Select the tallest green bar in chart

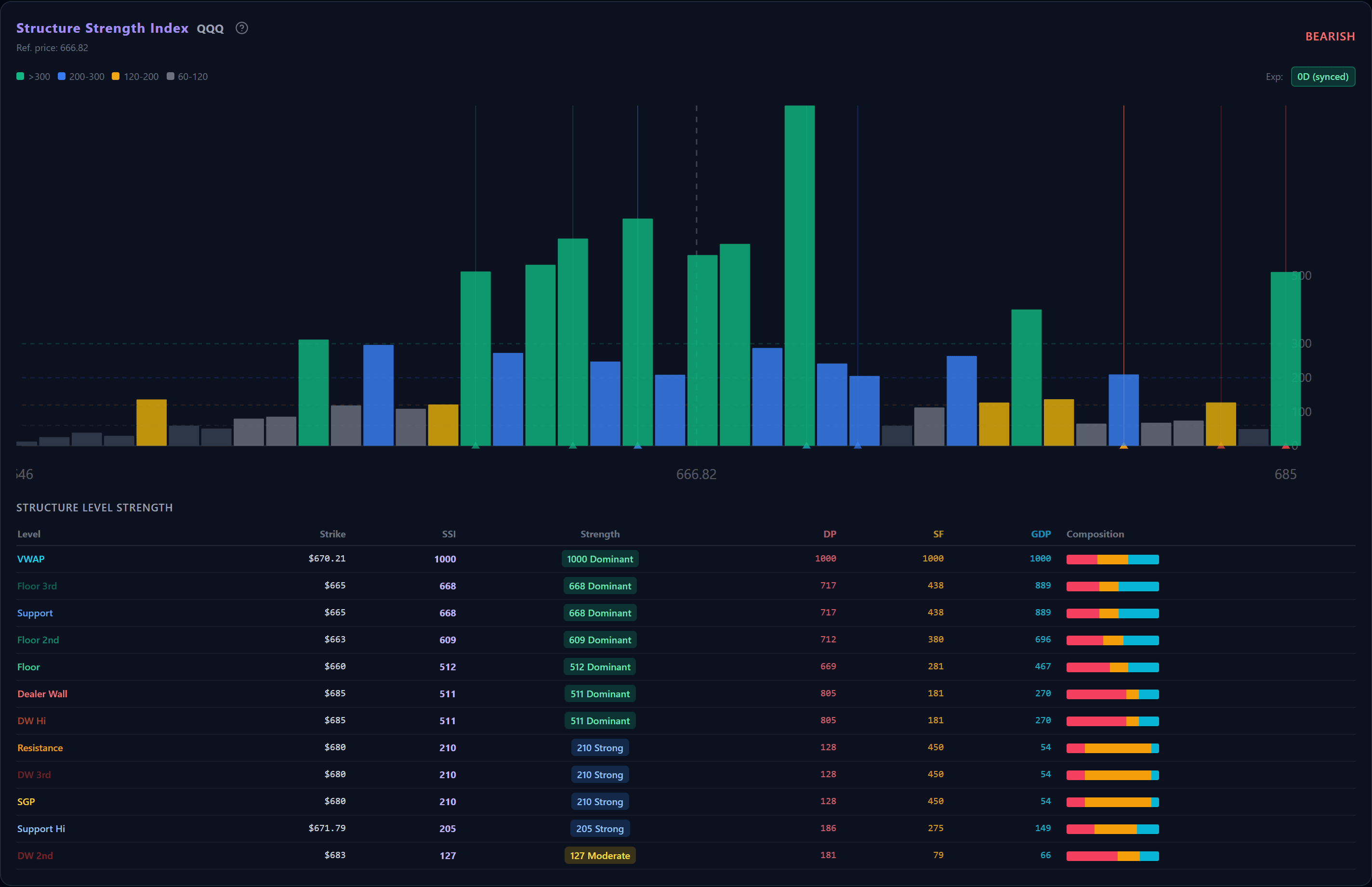[799, 275]
